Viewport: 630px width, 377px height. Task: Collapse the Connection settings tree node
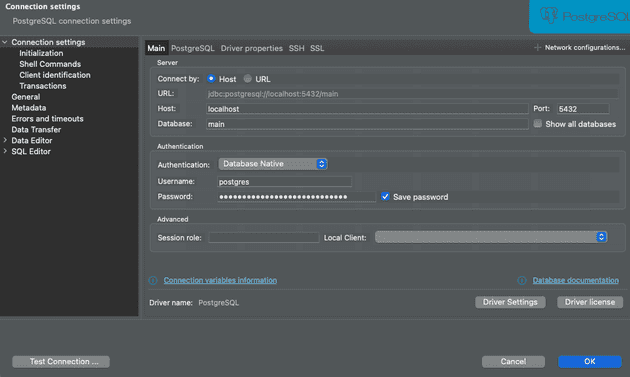tap(5, 42)
